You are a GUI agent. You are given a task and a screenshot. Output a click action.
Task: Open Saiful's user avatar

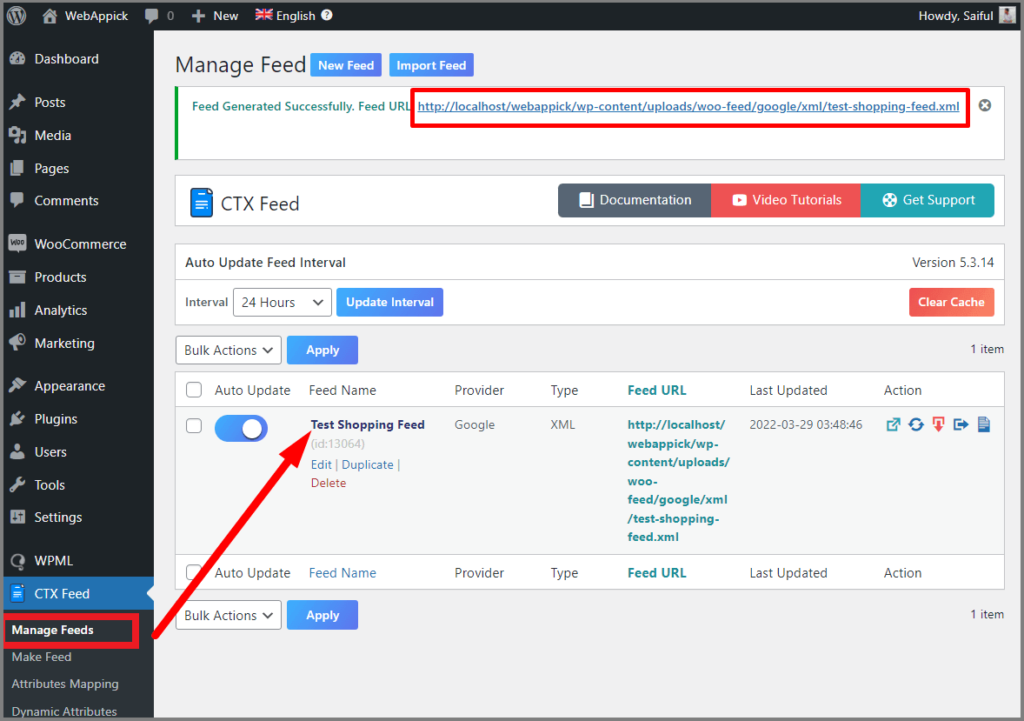coord(1007,15)
